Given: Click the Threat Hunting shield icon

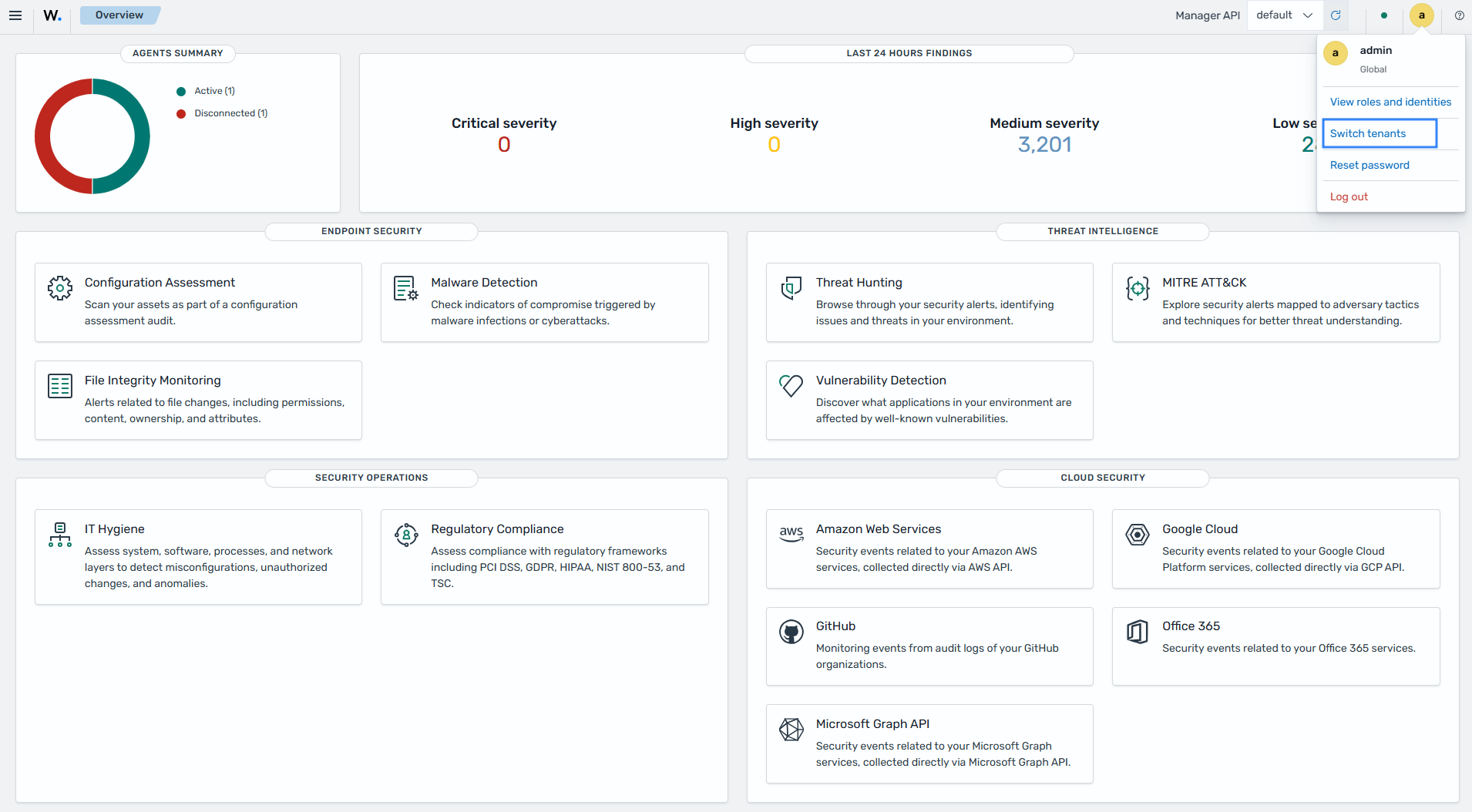Looking at the screenshot, I should [791, 288].
